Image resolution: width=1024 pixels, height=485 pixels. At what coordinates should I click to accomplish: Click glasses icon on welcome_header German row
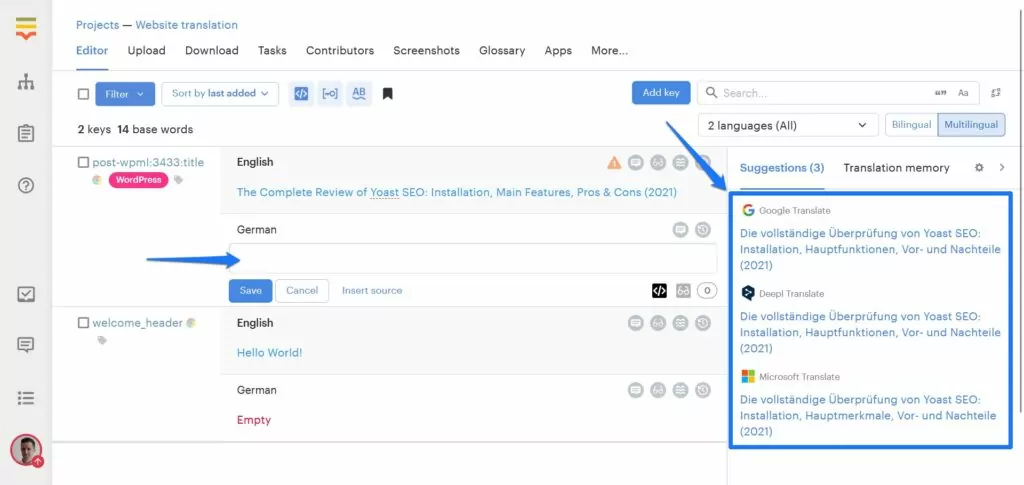[658, 390]
